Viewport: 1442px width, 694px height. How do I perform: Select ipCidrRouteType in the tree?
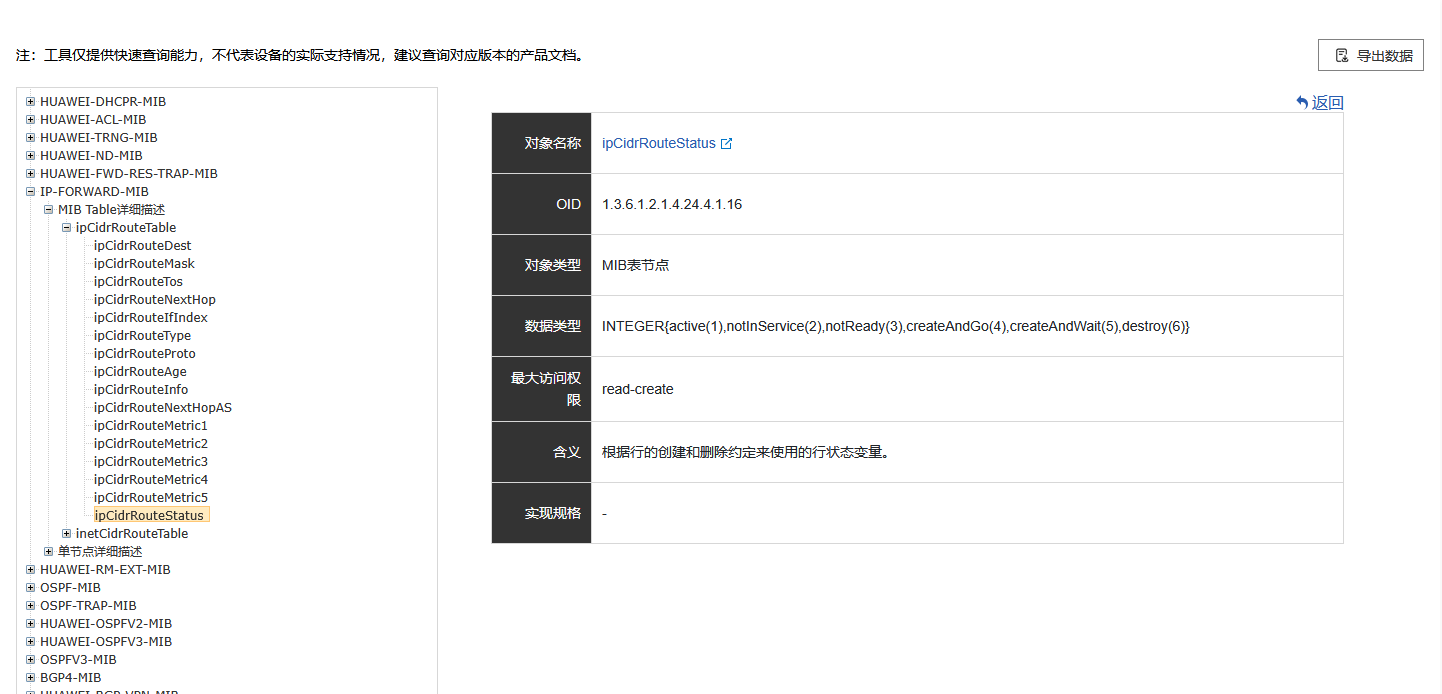pyautogui.click(x=142, y=336)
